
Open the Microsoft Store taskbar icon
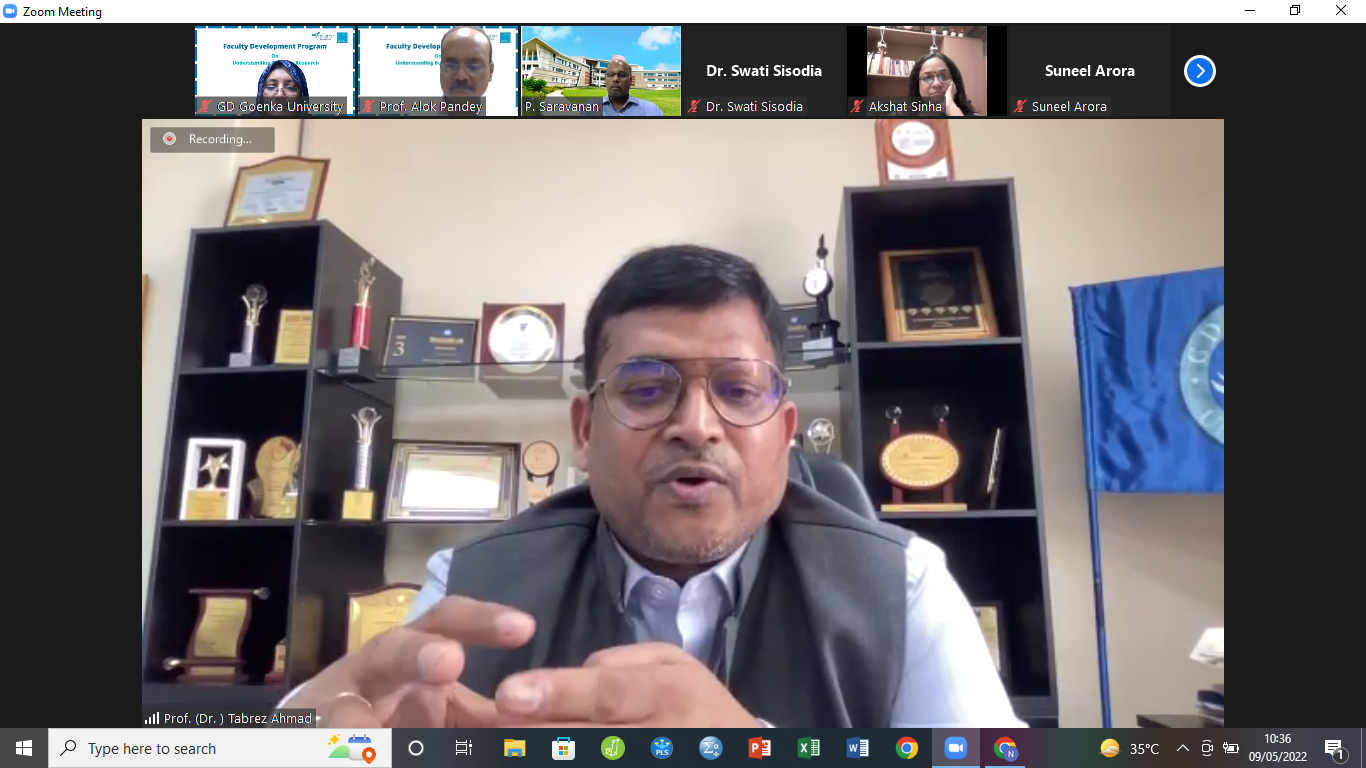[564, 748]
